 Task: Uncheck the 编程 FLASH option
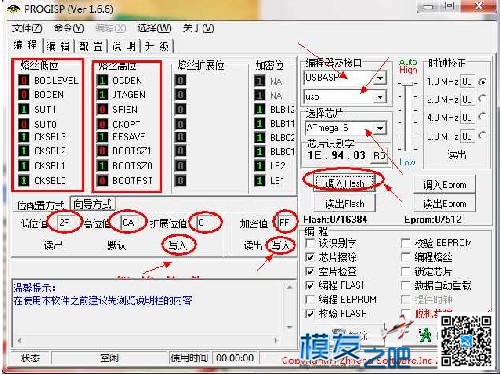(310, 285)
